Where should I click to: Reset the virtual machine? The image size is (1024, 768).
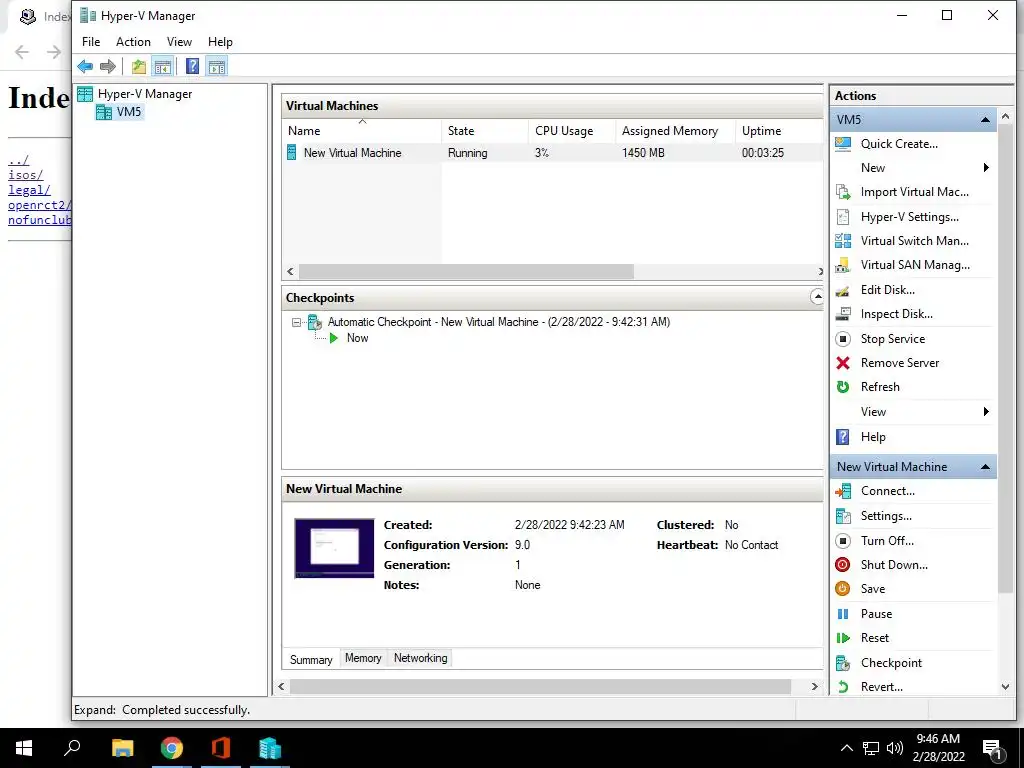[874, 637]
